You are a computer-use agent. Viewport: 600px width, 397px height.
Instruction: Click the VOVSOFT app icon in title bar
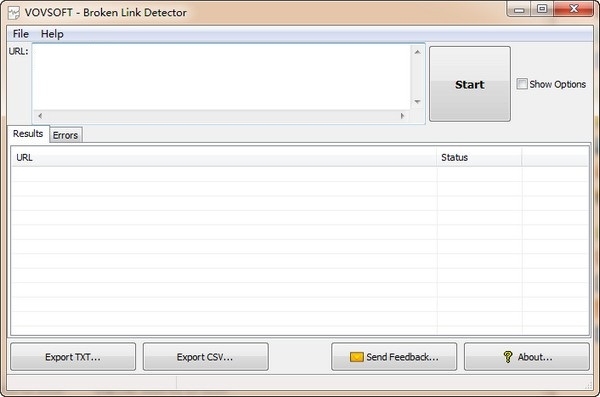[x=14, y=12]
